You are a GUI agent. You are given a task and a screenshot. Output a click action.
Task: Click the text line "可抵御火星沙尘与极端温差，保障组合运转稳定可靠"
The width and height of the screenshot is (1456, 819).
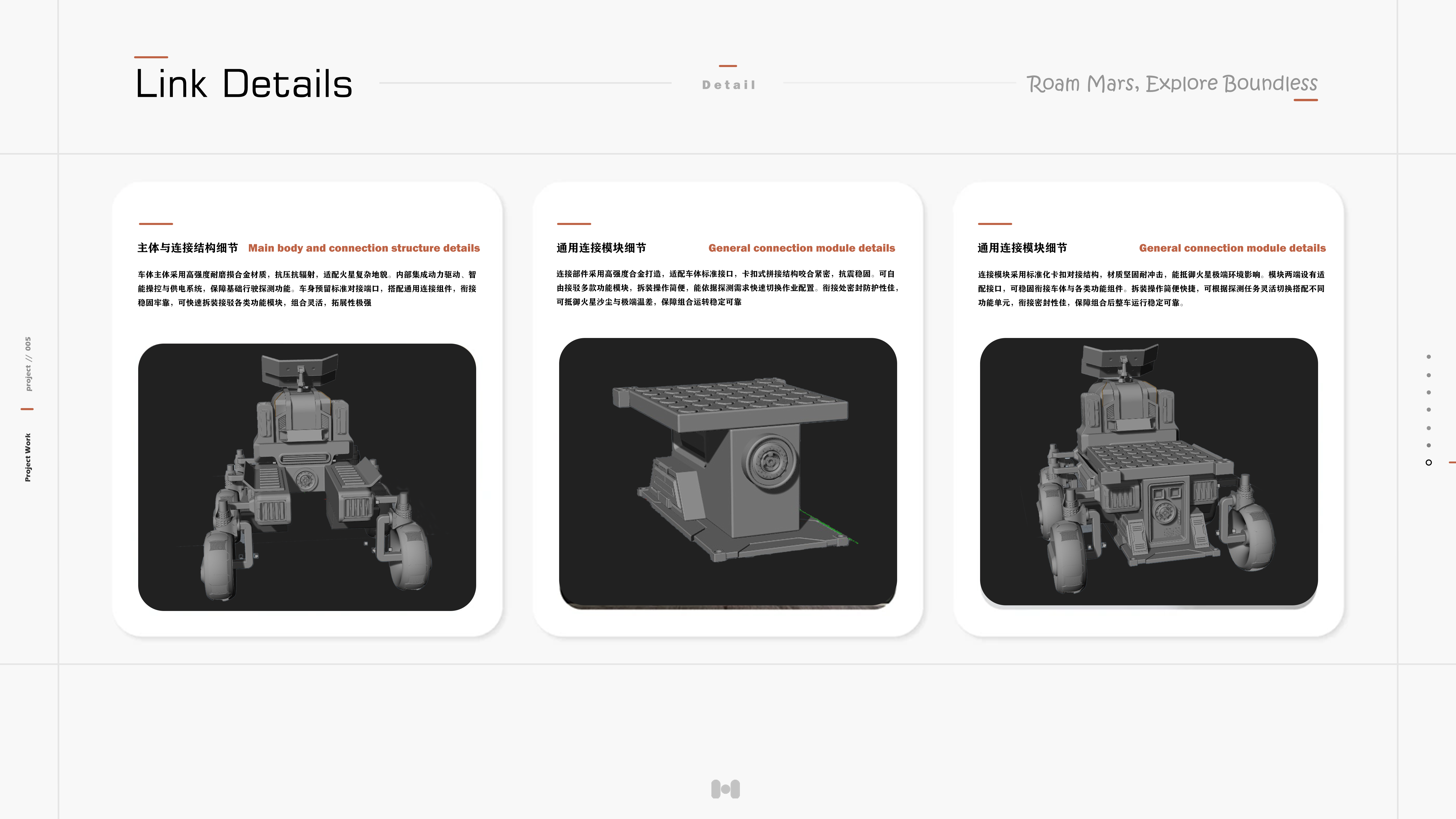pyautogui.click(x=649, y=302)
